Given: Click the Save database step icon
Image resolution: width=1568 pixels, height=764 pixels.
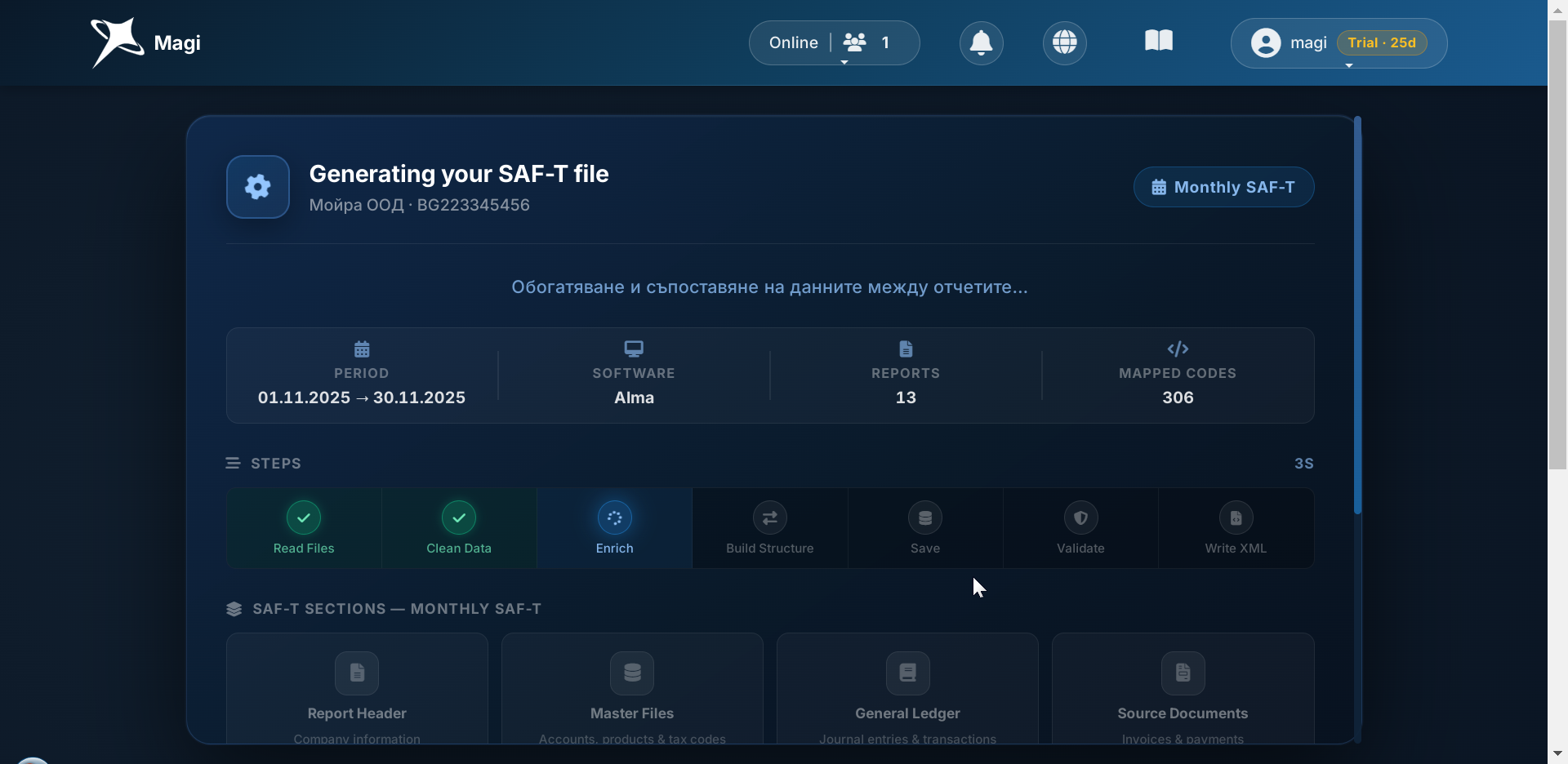Looking at the screenshot, I should click(x=925, y=517).
